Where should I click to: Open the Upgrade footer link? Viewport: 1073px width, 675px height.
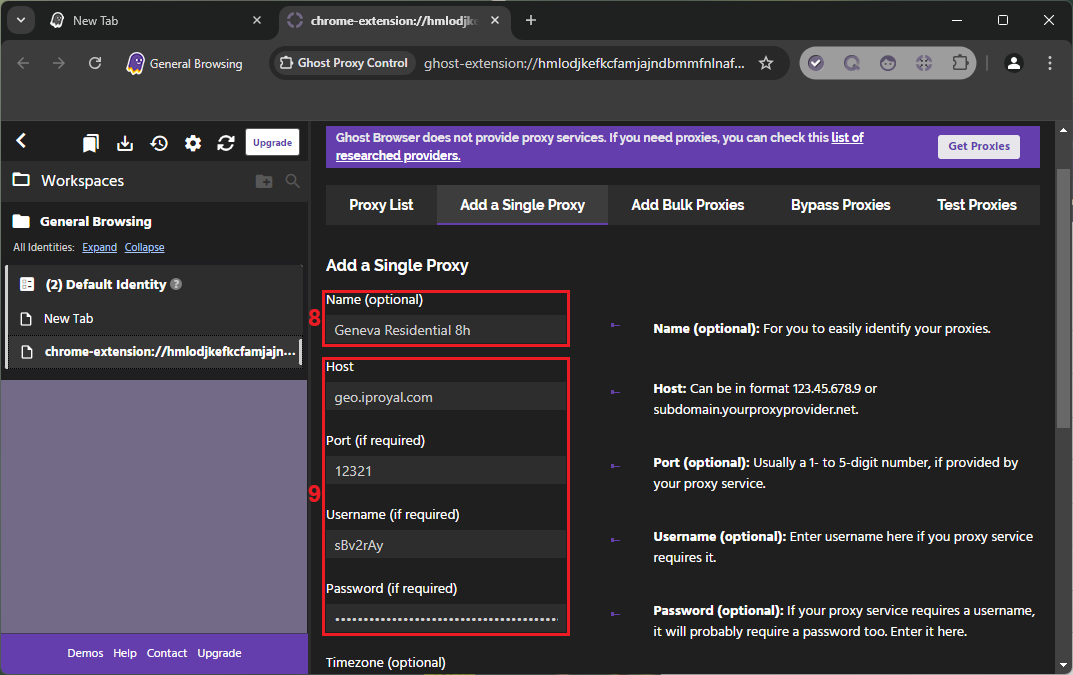[219, 653]
